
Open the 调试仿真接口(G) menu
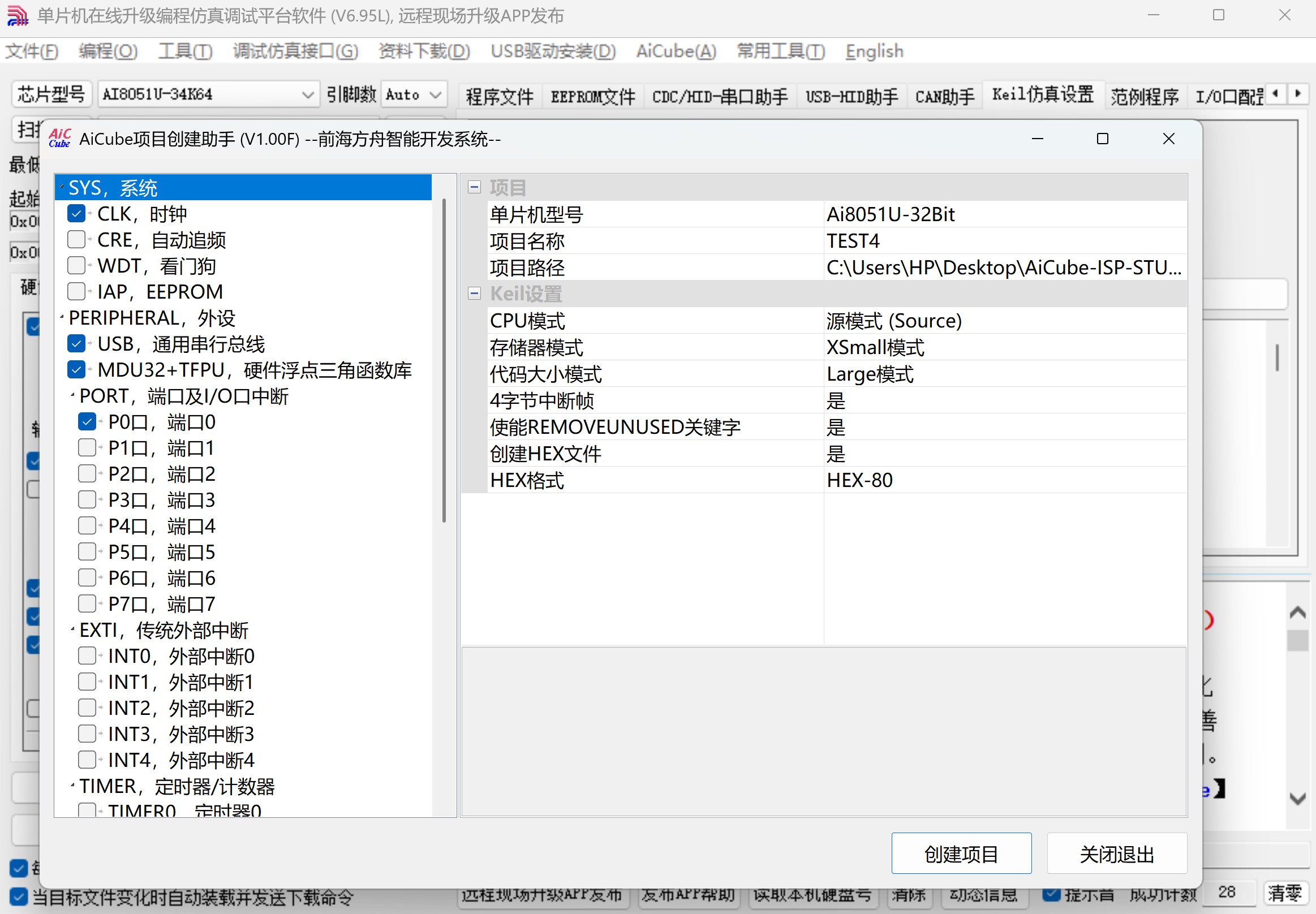(296, 51)
